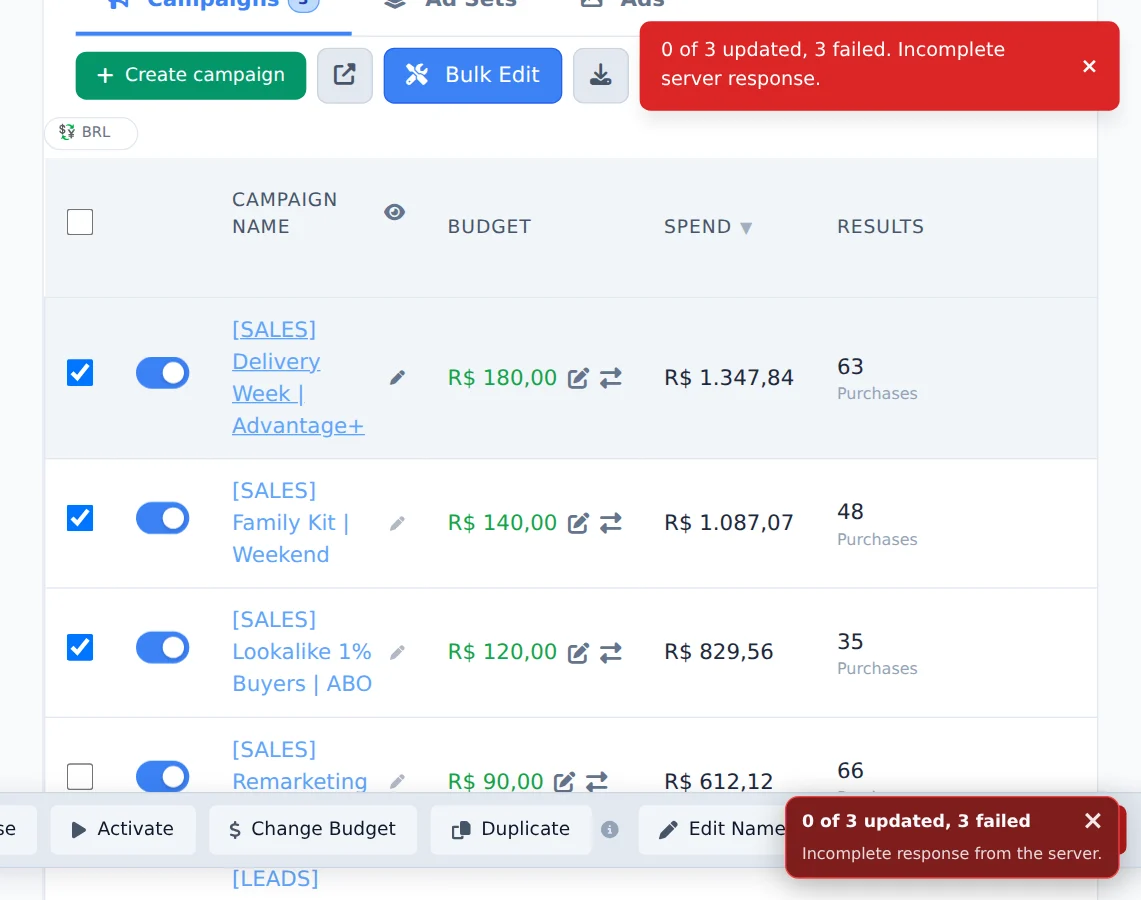Viewport: 1141px width, 900px height.
Task: Click the info icon next to Duplicate
Action: [610, 829]
